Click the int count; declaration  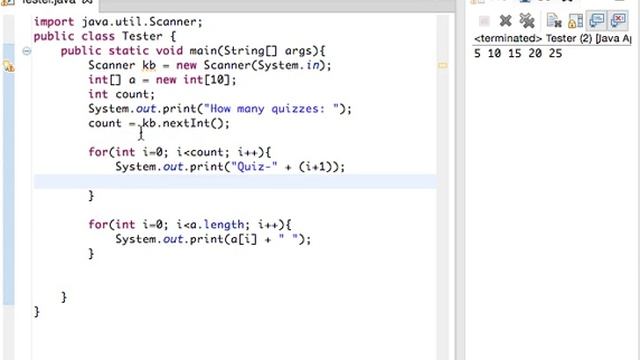(122, 94)
